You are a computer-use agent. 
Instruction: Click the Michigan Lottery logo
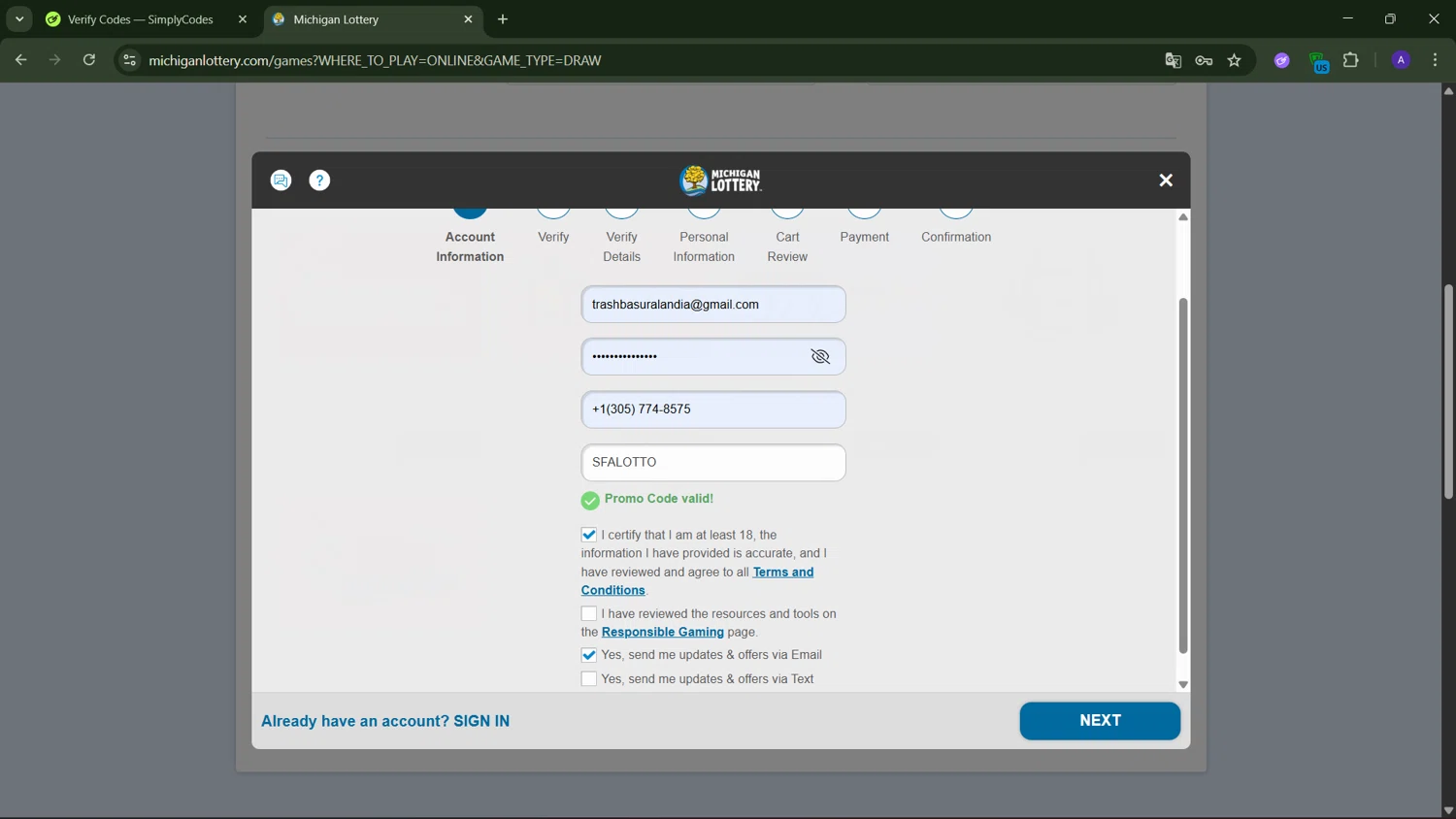720,180
